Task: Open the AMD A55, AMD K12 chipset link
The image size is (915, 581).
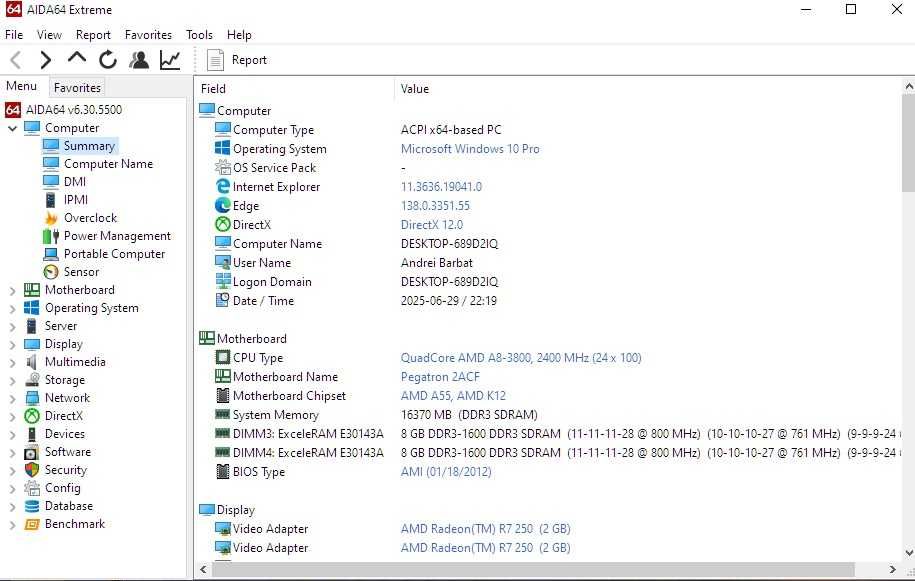Action: [453, 396]
